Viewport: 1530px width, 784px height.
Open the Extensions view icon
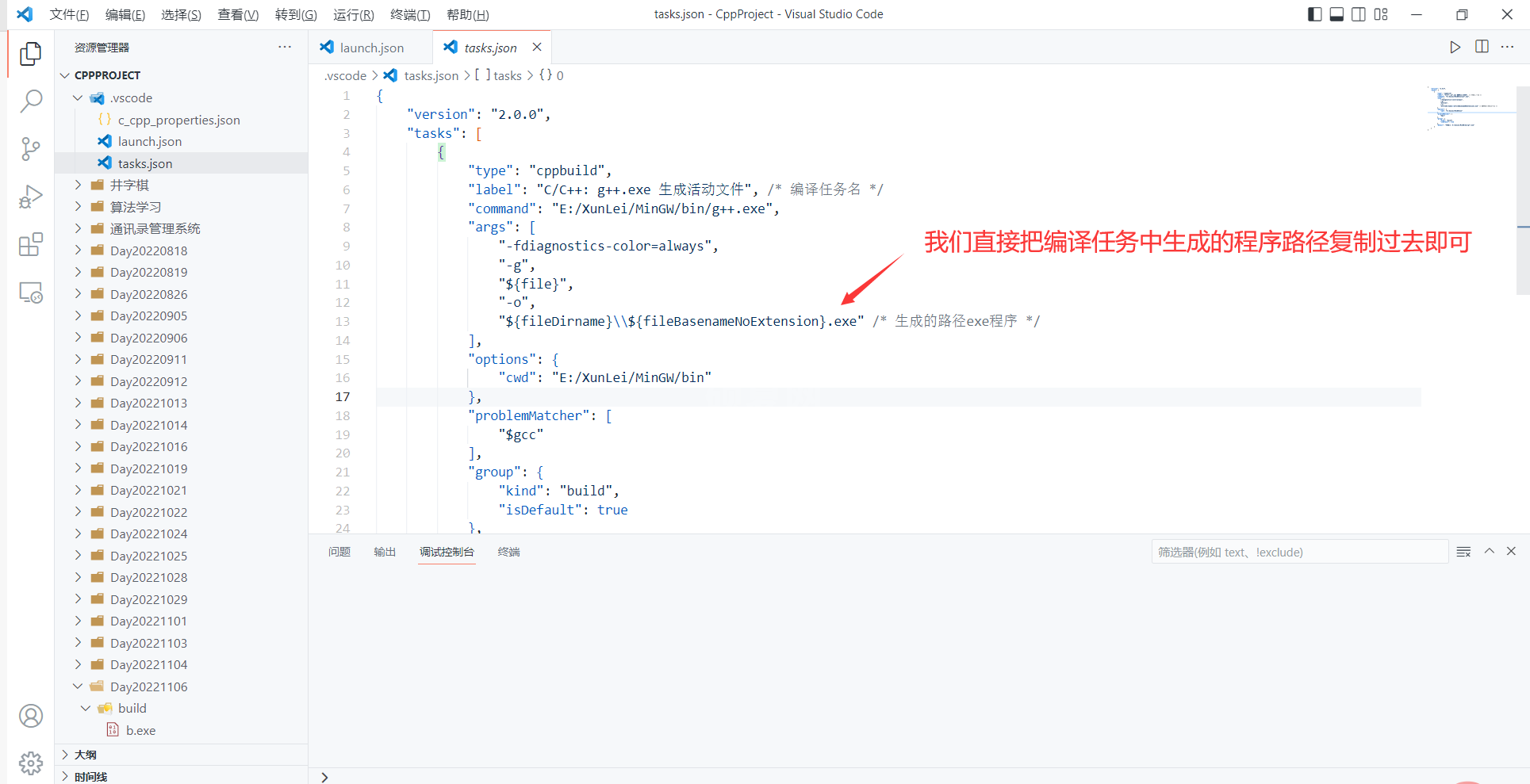click(31, 245)
